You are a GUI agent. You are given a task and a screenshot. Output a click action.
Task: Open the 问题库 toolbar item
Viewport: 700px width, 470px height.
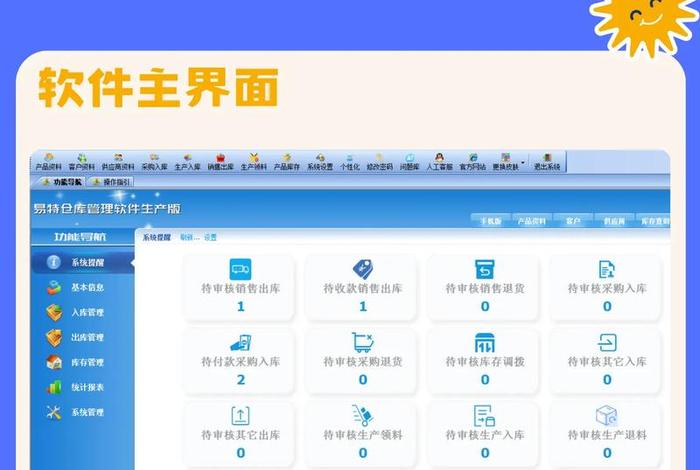click(409, 162)
